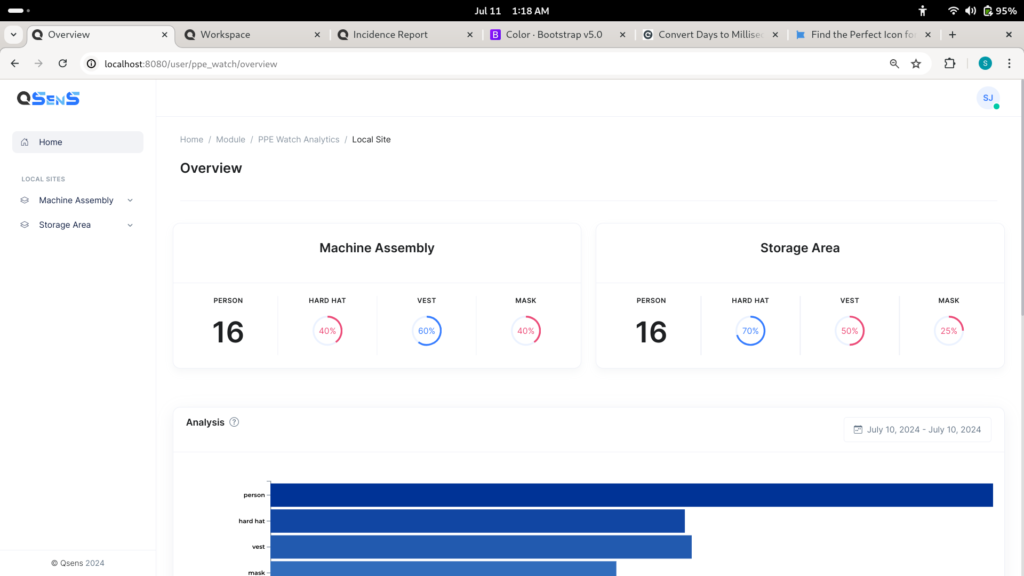
Task: Click the Qsens 2024 copyright text
Action: click(x=78, y=563)
